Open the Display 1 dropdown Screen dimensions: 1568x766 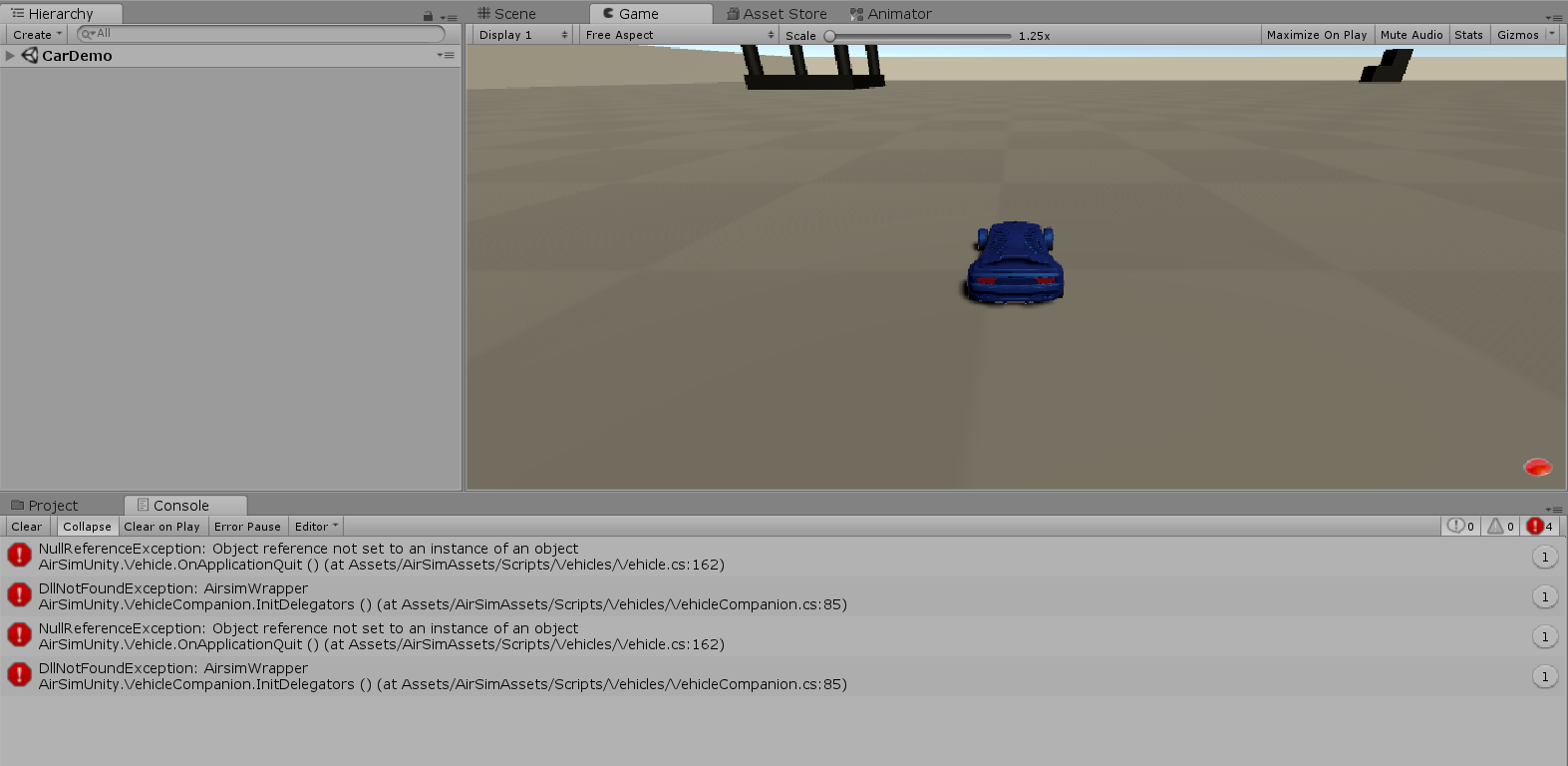[x=521, y=35]
